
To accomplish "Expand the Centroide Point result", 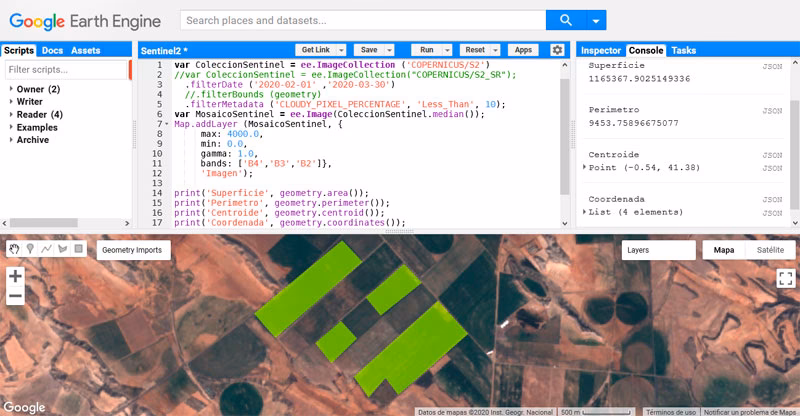I will 585,167.
